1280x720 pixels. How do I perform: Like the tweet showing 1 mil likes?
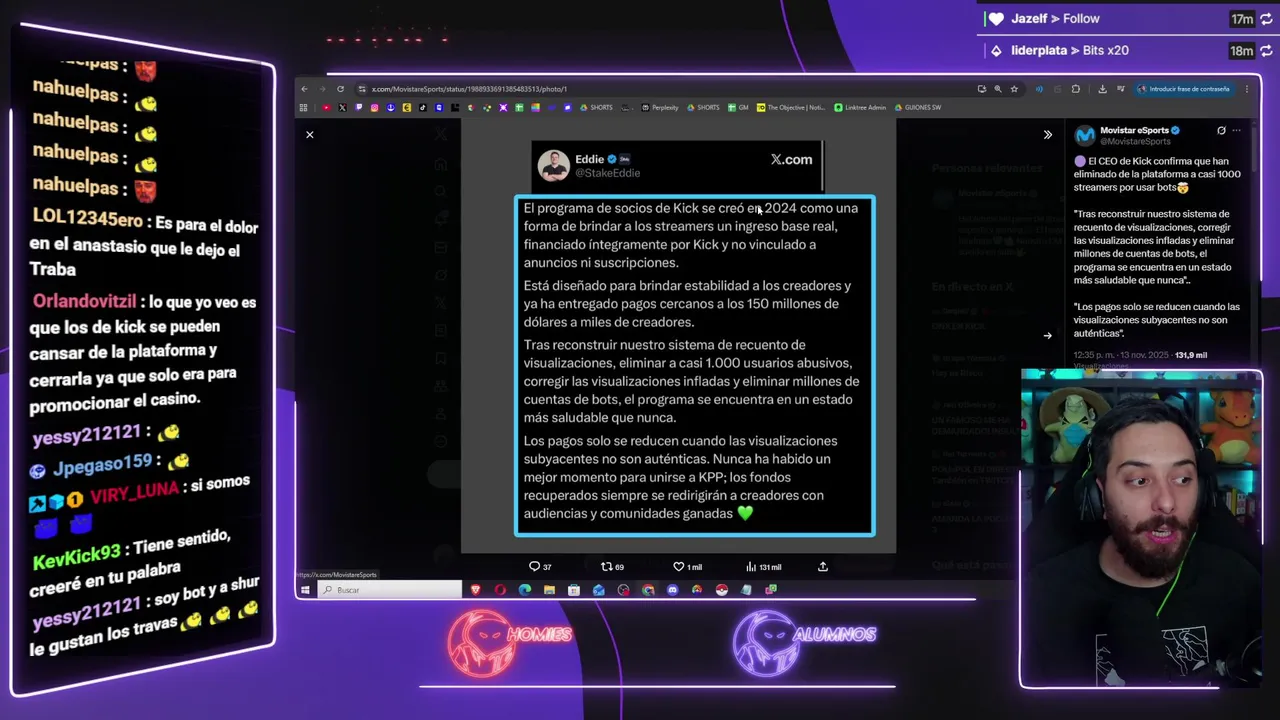[x=687, y=567]
